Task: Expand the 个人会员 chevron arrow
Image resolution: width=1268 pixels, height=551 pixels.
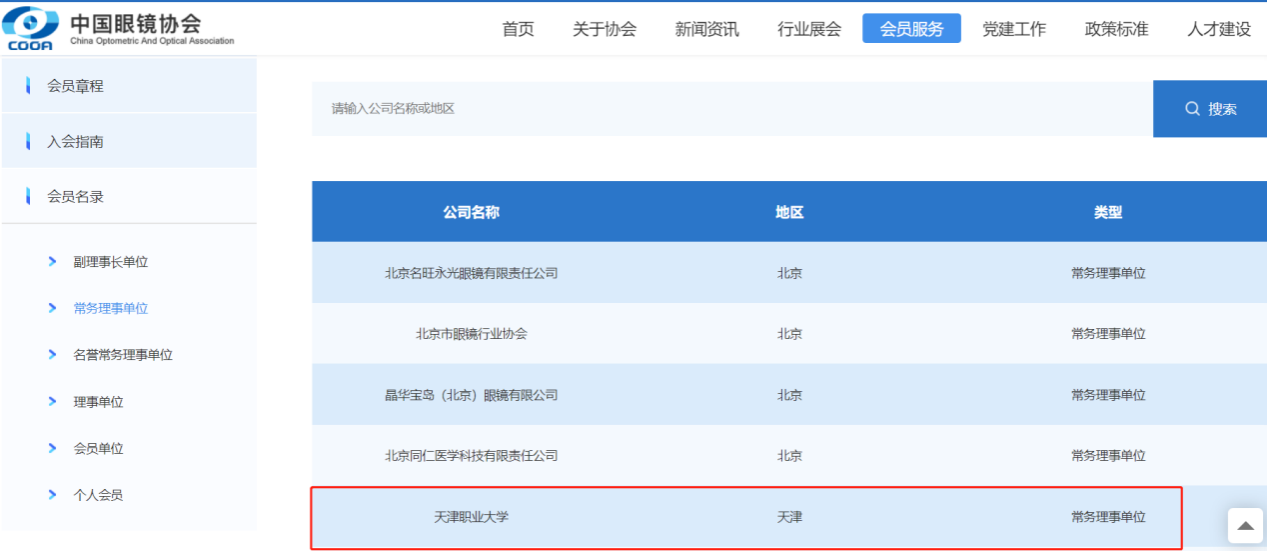Action: point(53,495)
